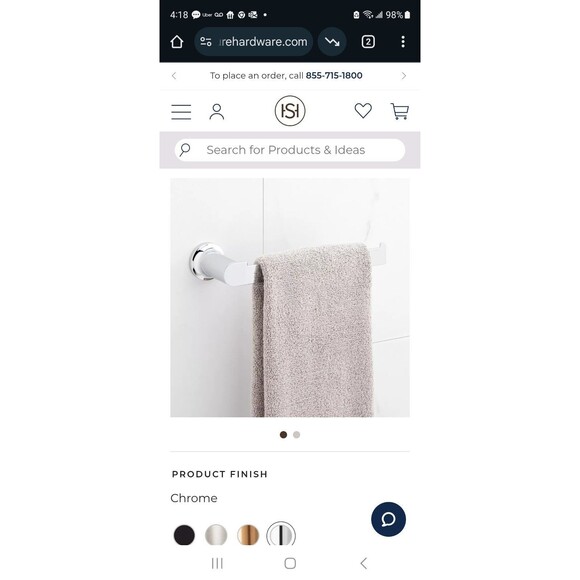Open the site settings icon in address bar
The image size is (580, 580).
click(206, 42)
